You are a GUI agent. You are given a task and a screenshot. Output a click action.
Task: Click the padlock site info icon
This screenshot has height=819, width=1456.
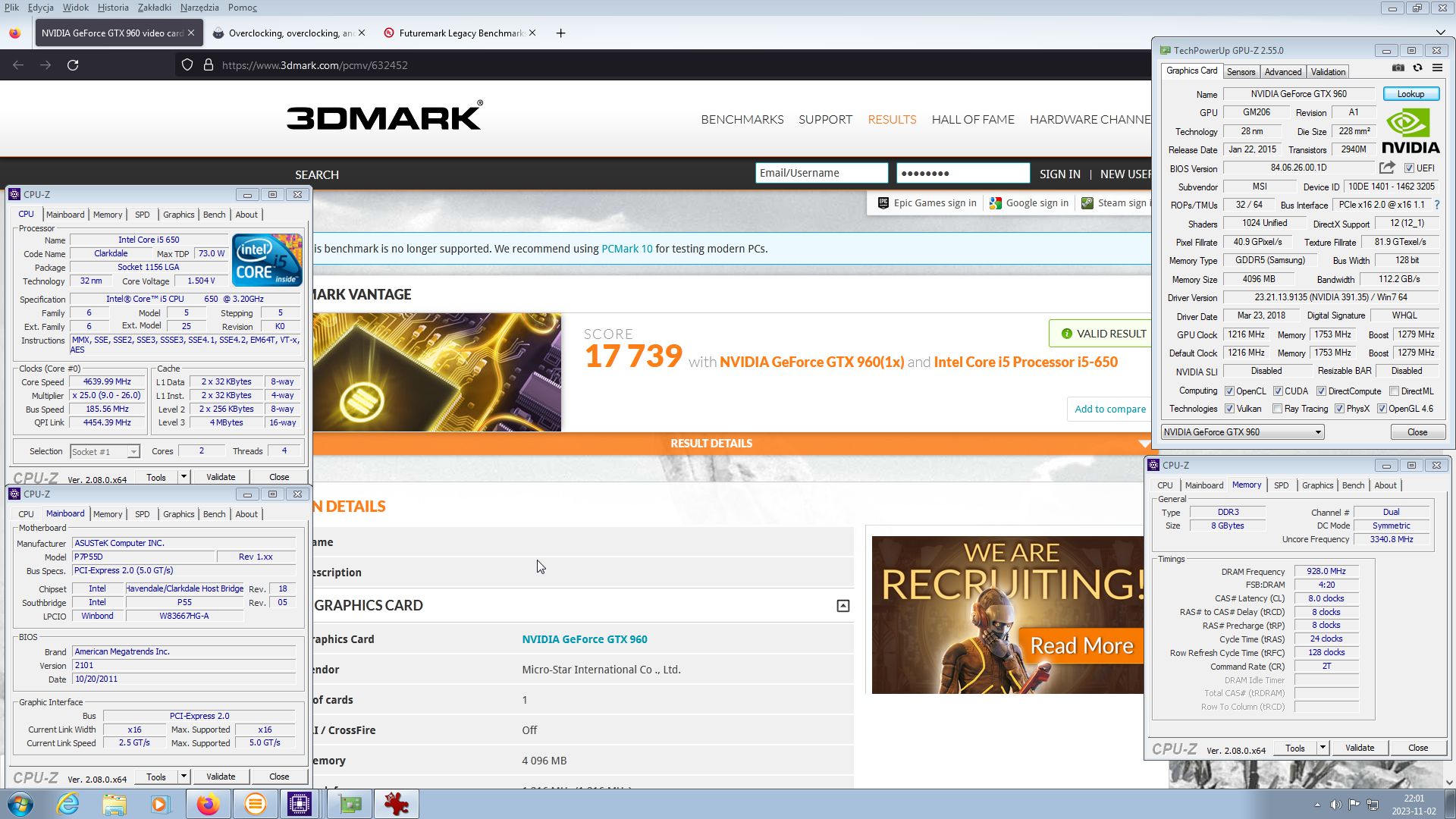point(209,65)
